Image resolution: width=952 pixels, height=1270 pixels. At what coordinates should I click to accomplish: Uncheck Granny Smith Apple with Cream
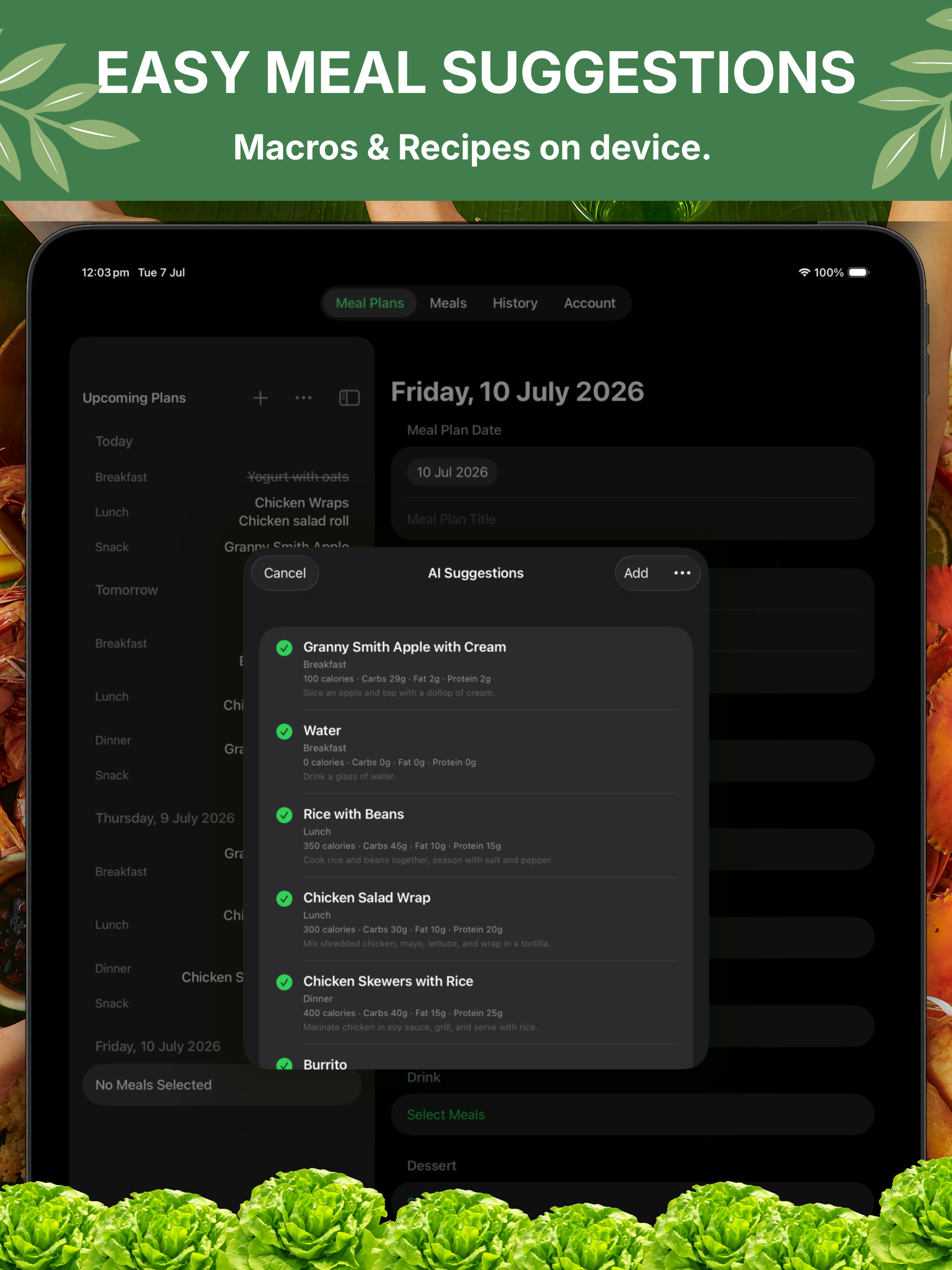point(284,648)
